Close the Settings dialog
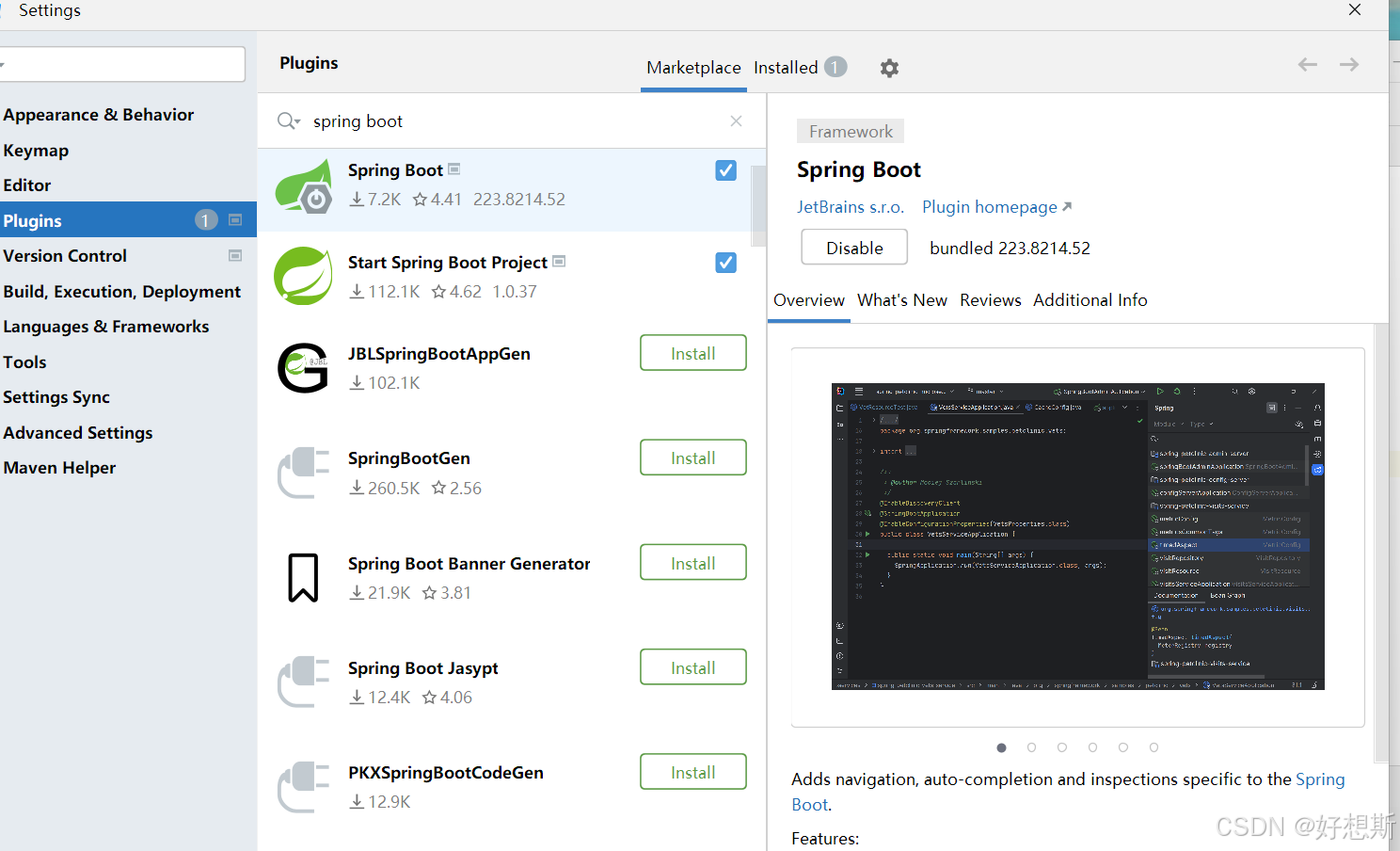Viewport: 1400px width, 851px height. click(1355, 9)
